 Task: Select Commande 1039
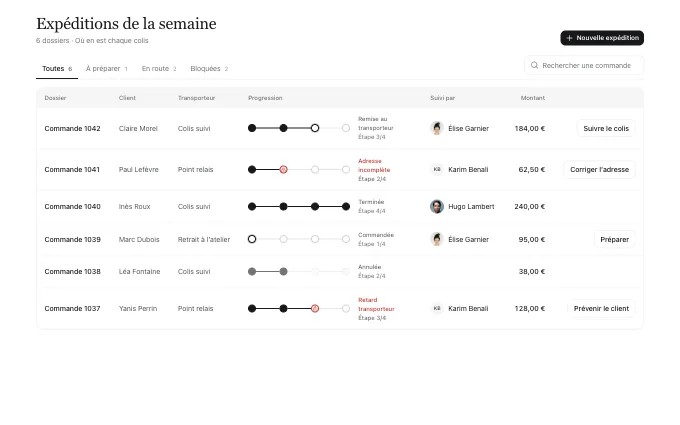click(72, 239)
